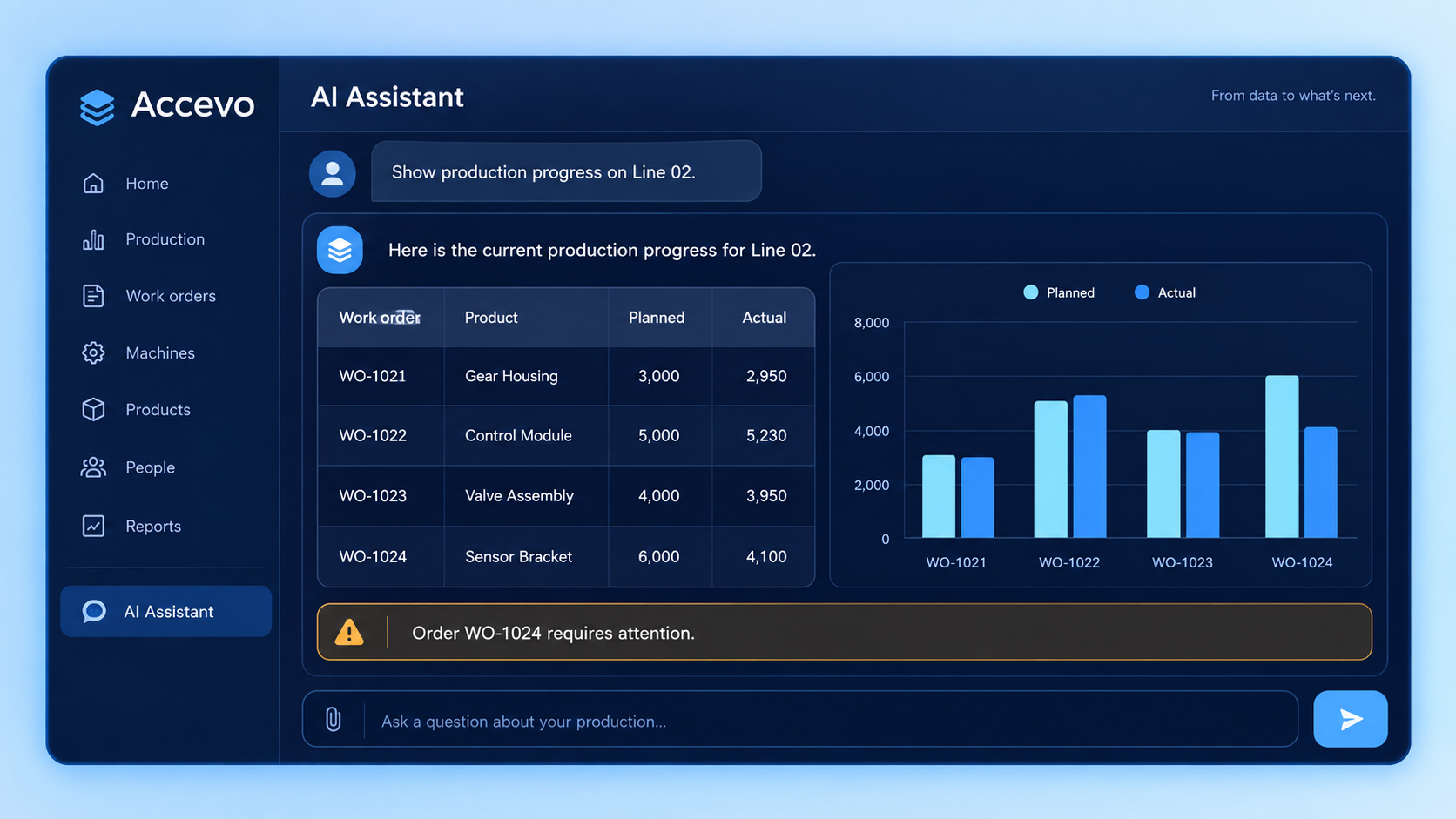Screen dimensions: 1456x819
Task: Open the Production menu label
Action: (x=165, y=239)
